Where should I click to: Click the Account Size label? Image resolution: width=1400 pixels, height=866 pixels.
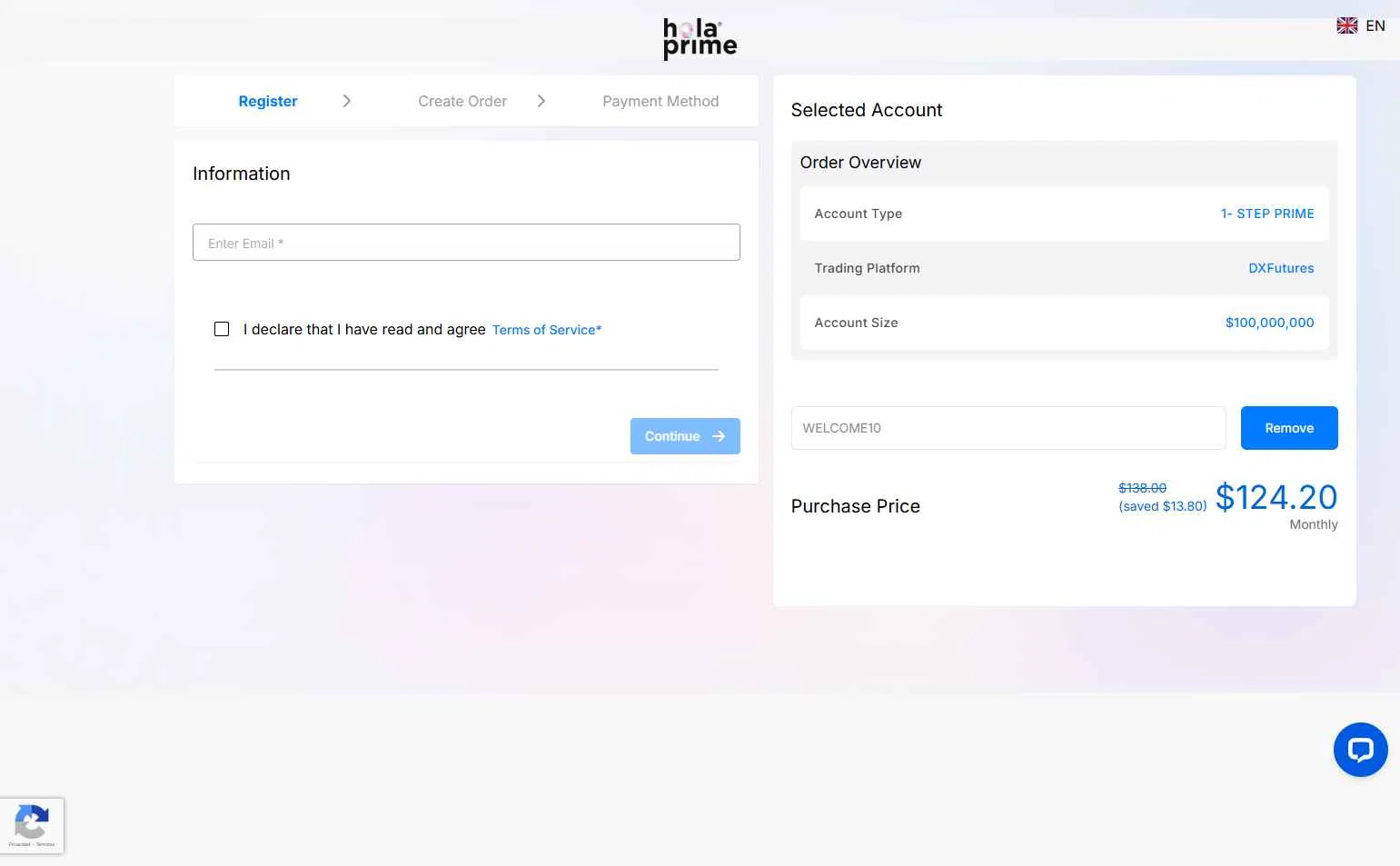point(856,323)
